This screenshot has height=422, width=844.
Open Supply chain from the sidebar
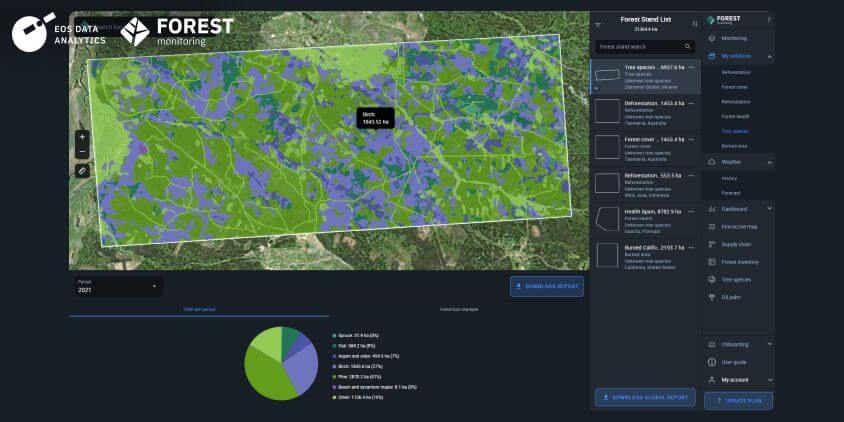point(736,244)
